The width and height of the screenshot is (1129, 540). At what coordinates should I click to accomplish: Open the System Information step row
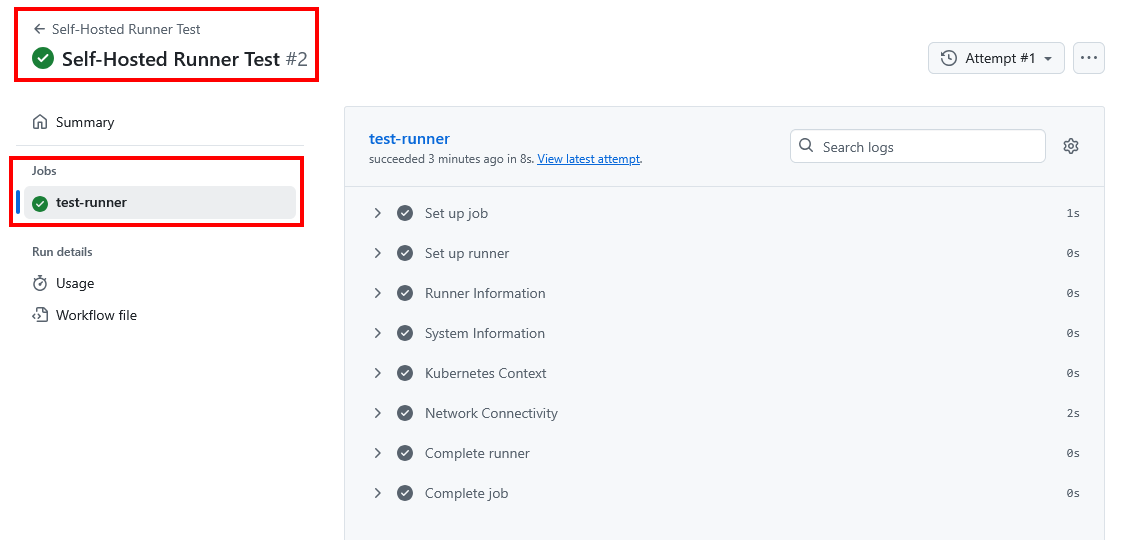(484, 333)
